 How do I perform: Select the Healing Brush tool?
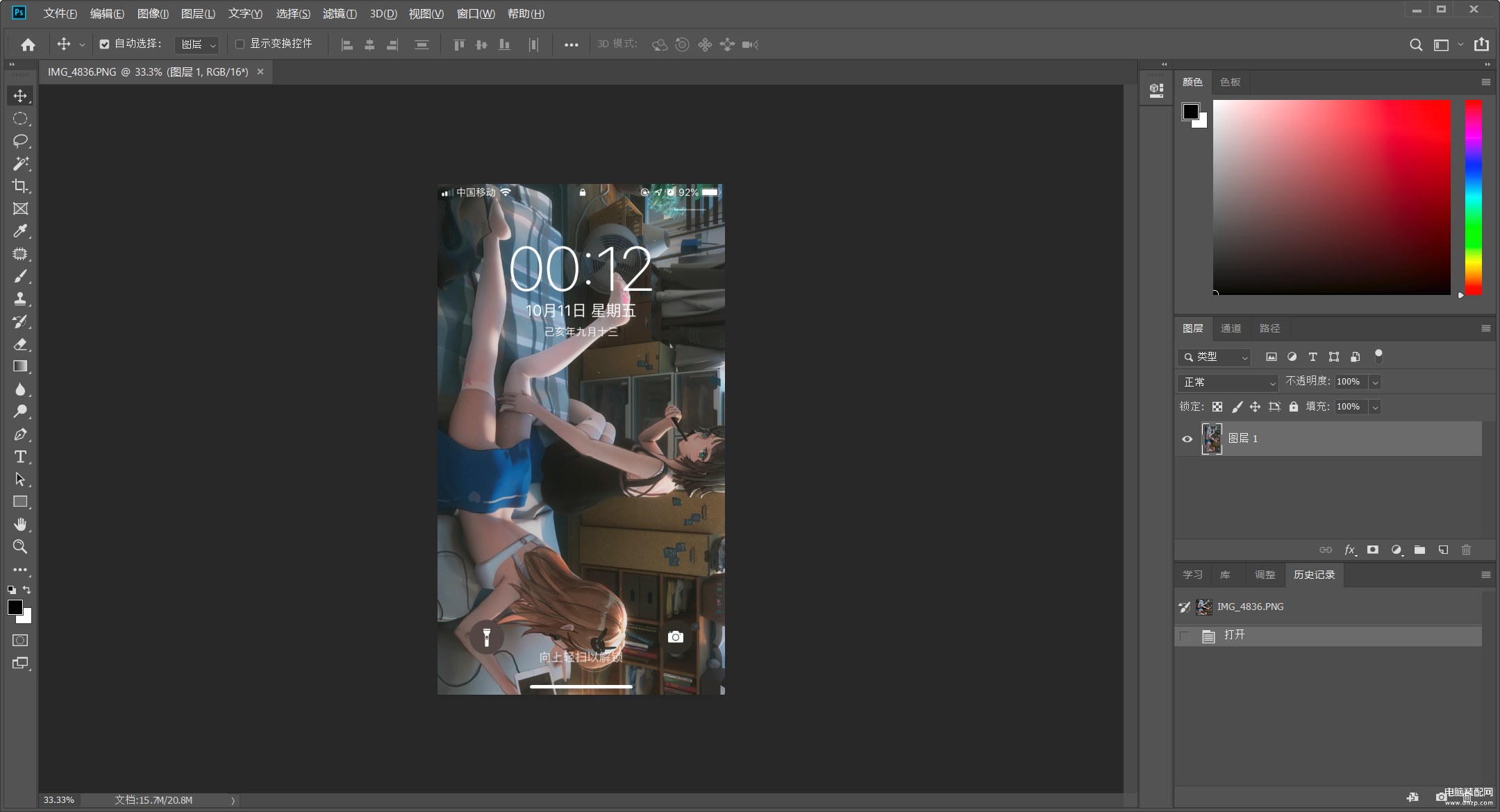(x=20, y=254)
